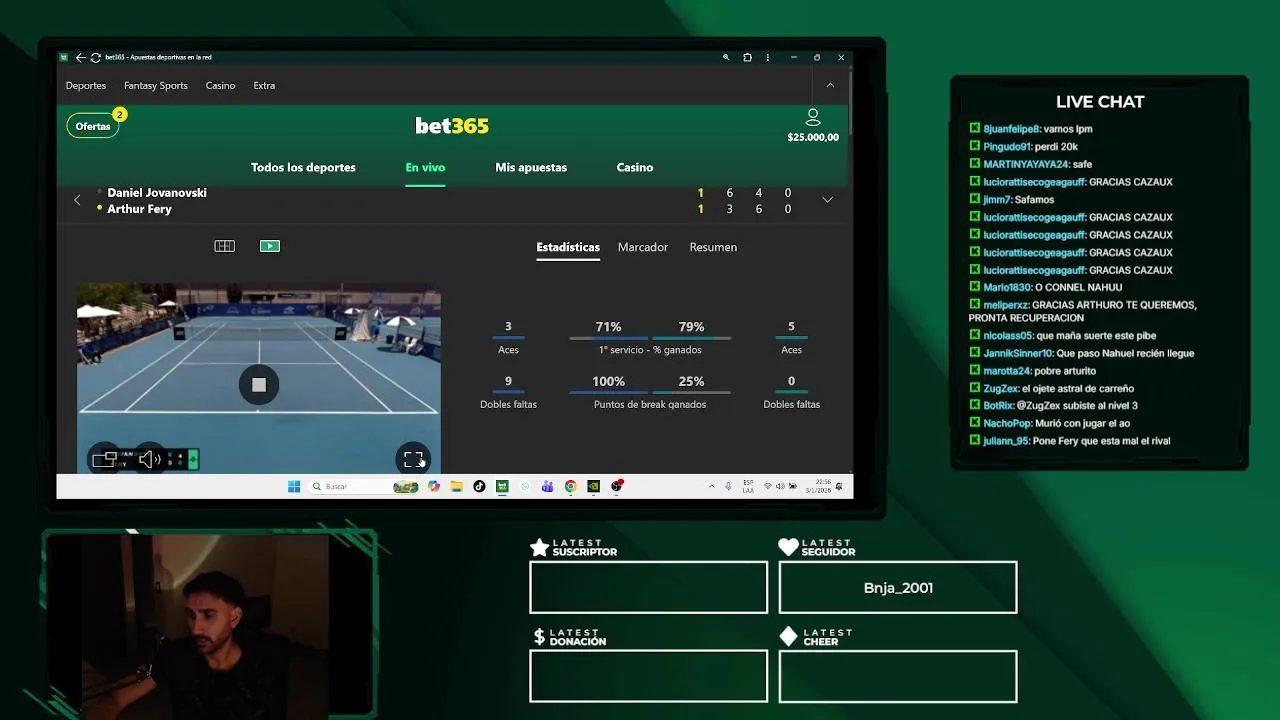Click the bet365 page vertical scrollbar

click(x=849, y=105)
